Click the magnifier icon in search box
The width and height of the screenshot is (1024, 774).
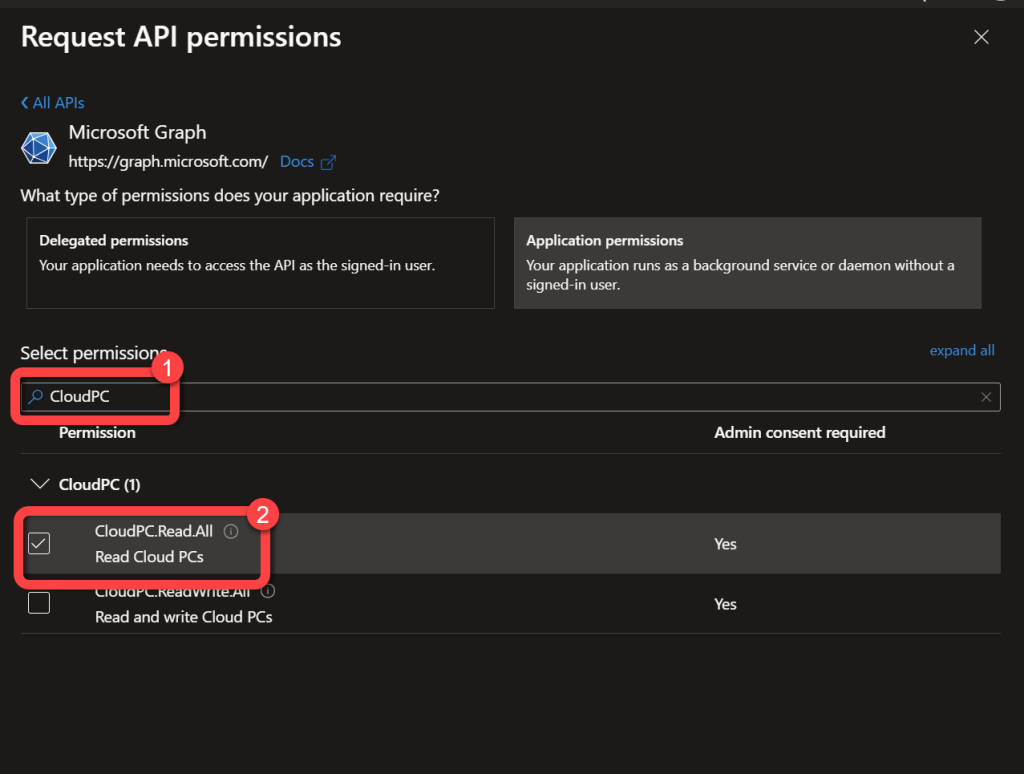[x=36, y=397]
